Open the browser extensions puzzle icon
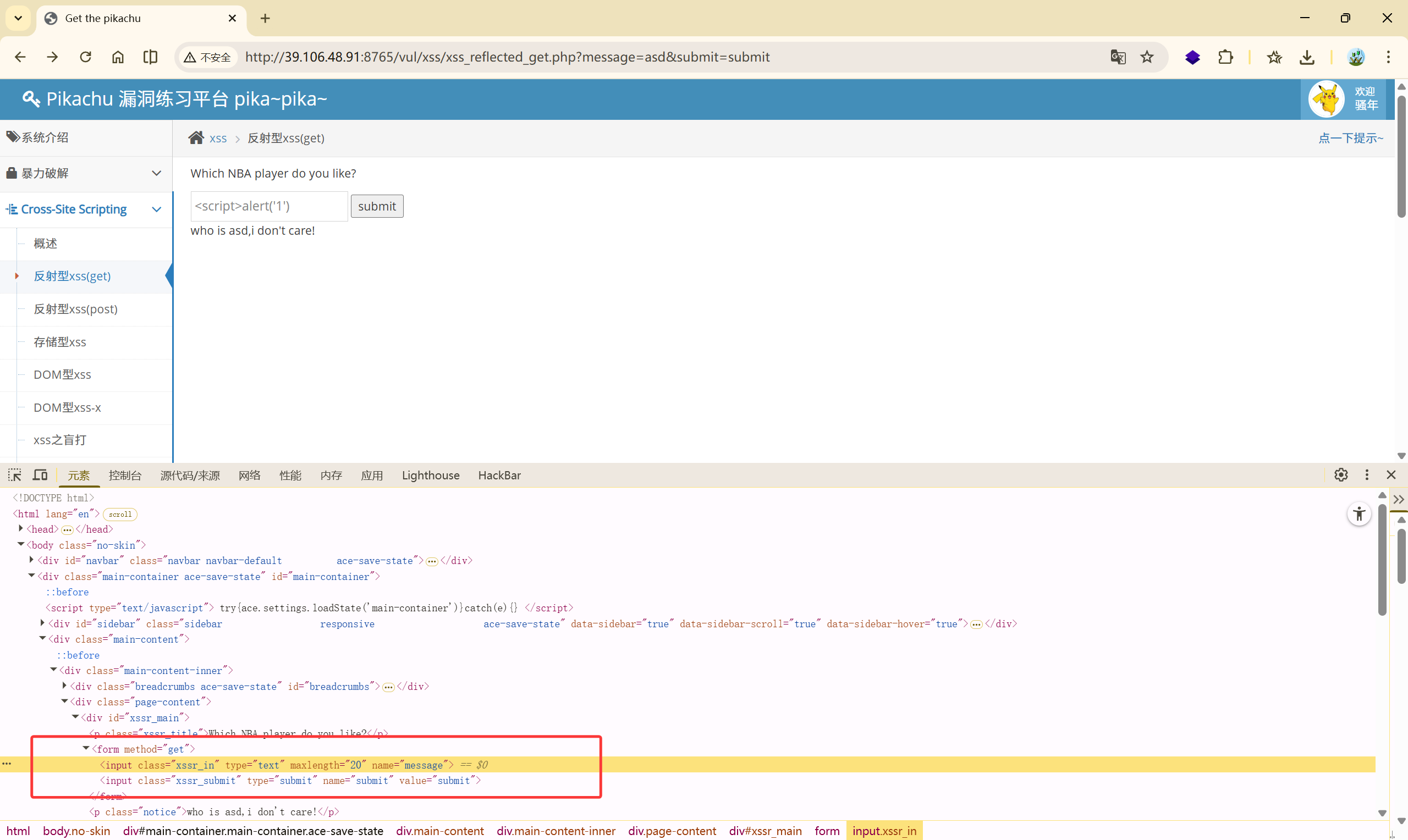The height and width of the screenshot is (840, 1408). (1225, 57)
